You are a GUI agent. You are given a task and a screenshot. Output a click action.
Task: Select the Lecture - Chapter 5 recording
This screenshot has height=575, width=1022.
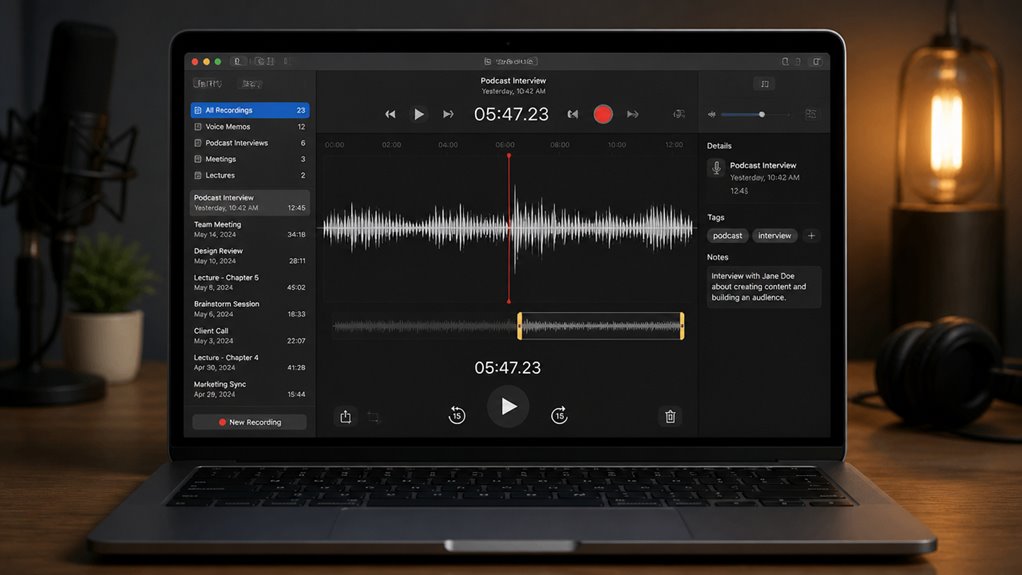[x=250, y=282]
